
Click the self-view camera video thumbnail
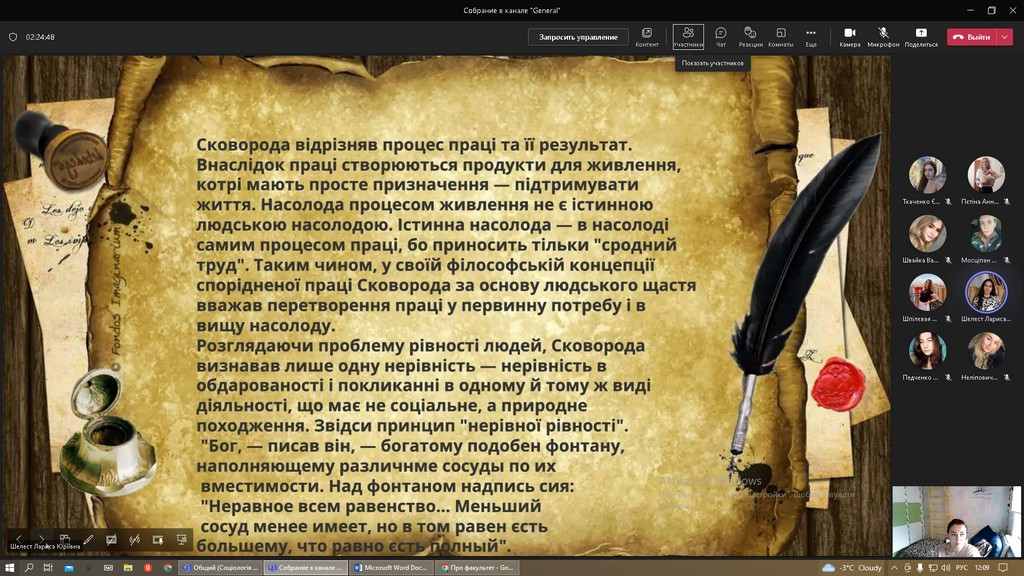pos(956,521)
